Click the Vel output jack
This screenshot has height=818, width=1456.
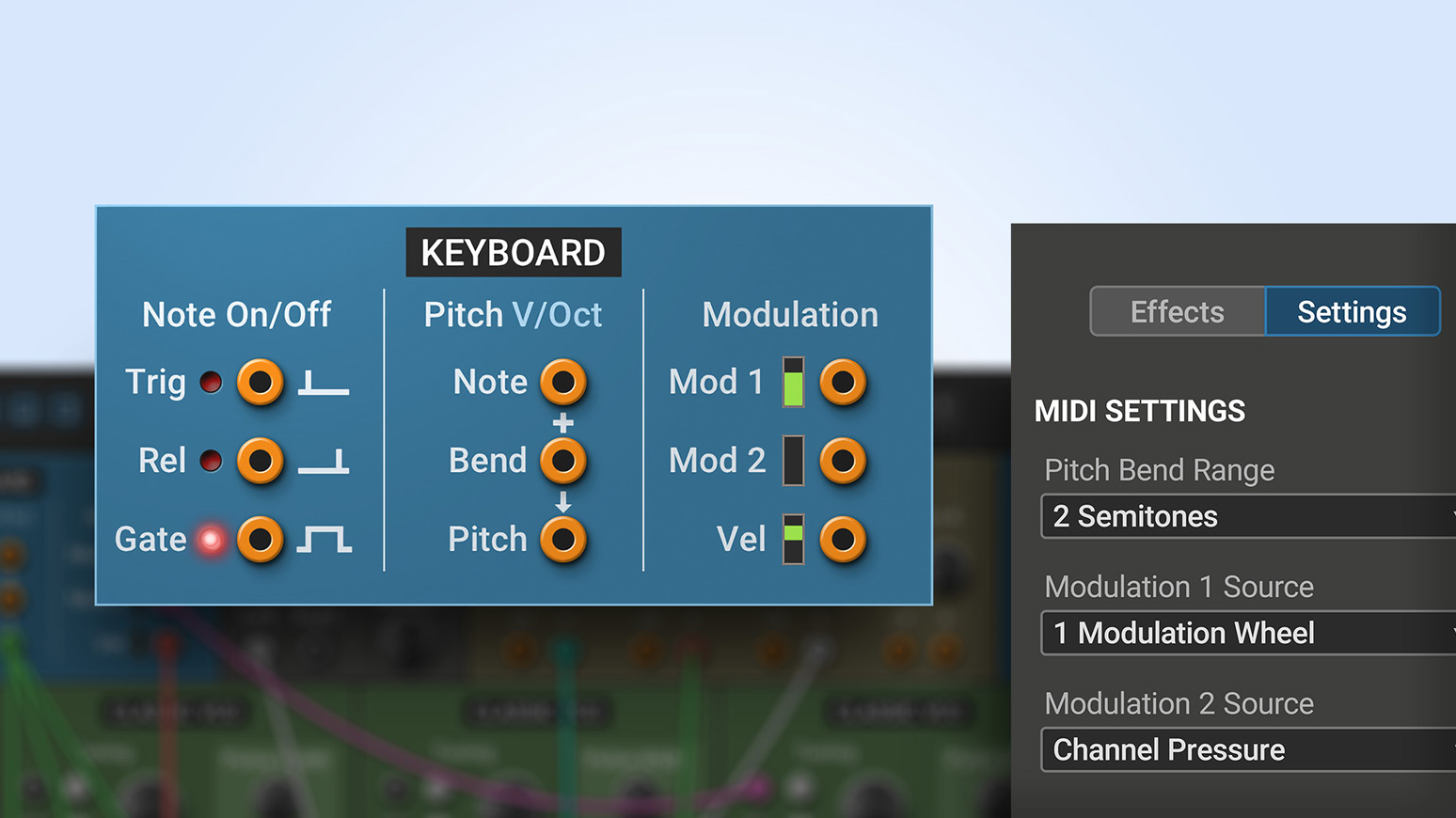(x=843, y=539)
